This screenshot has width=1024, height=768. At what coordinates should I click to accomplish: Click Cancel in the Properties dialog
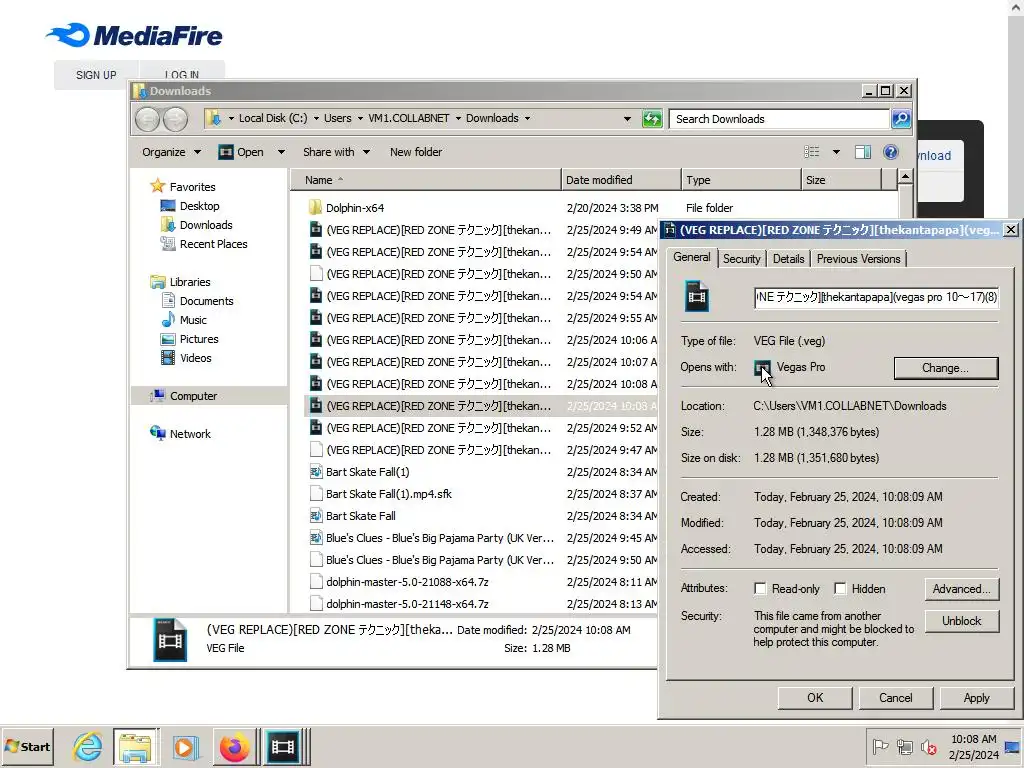pyautogui.click(x=895, y=697)
